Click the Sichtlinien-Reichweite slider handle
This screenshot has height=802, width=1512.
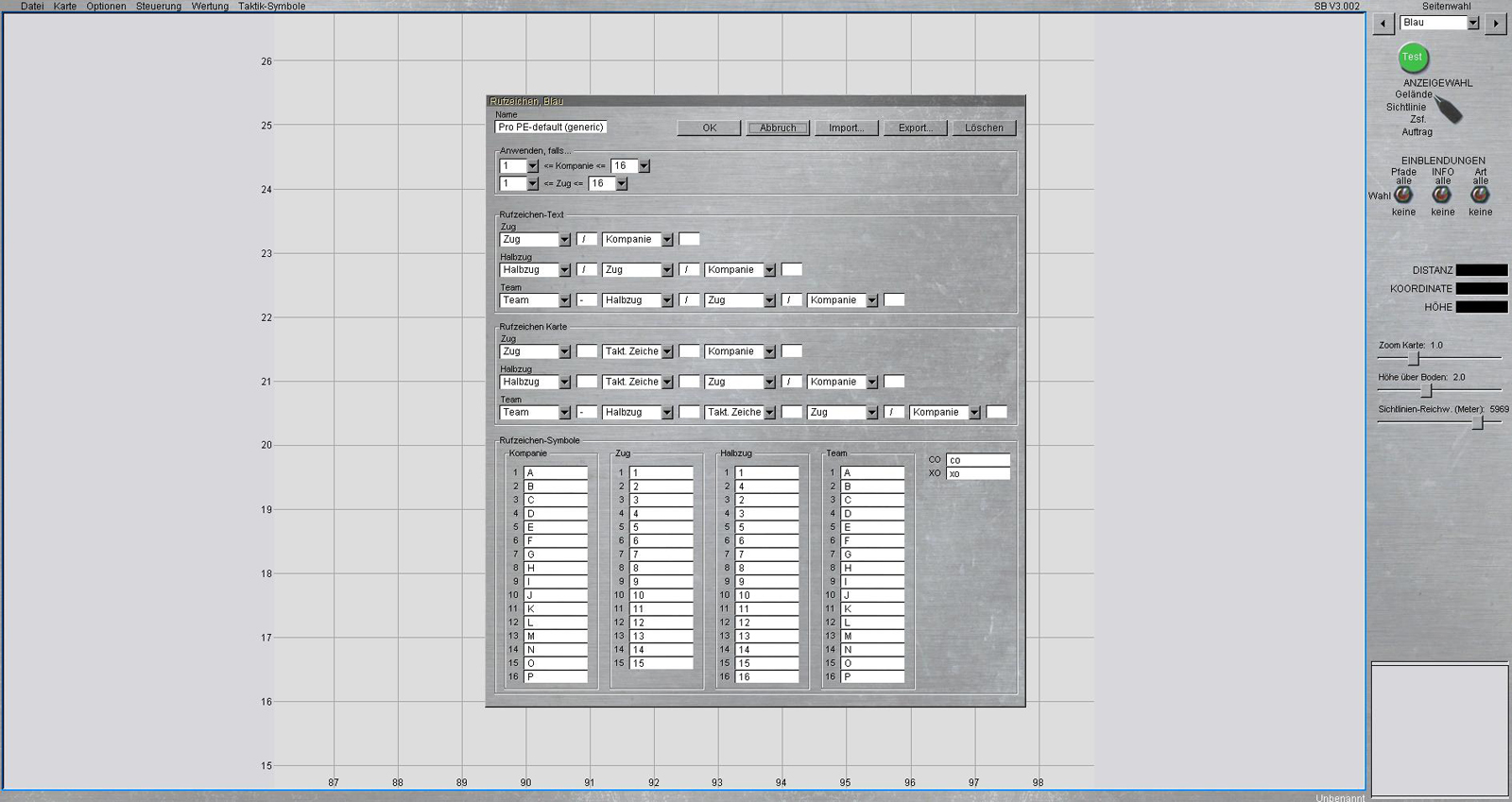point(1478,423)
